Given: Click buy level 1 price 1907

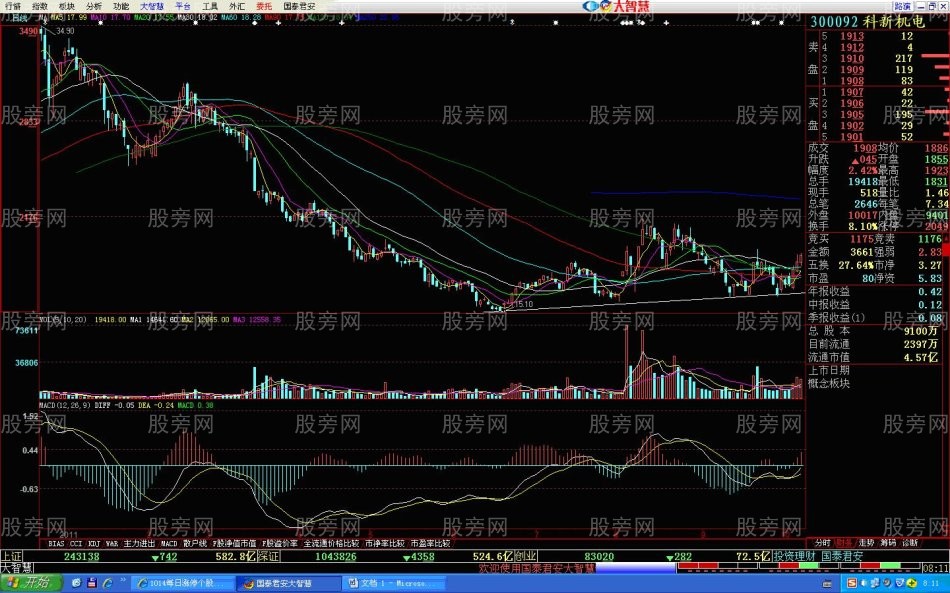Looking at the screenshot, I should click(851, 92).
